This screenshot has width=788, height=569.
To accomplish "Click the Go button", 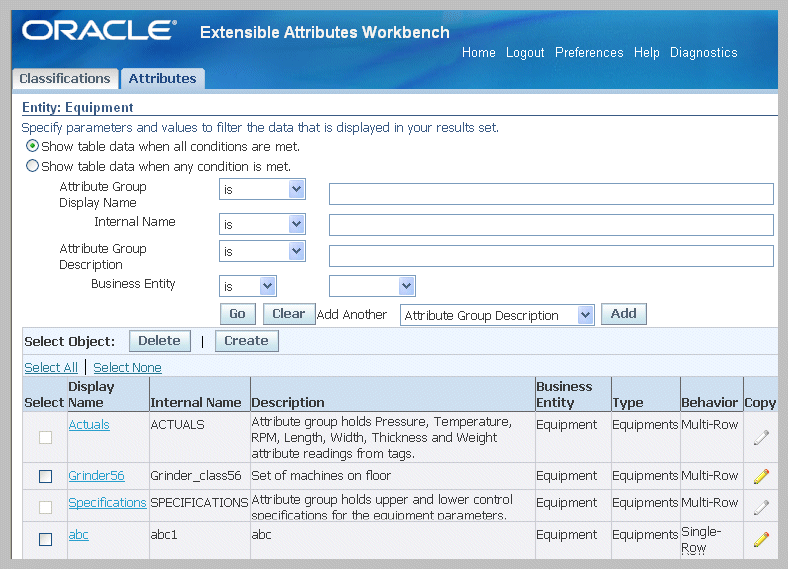I will [x=238, y=314].
